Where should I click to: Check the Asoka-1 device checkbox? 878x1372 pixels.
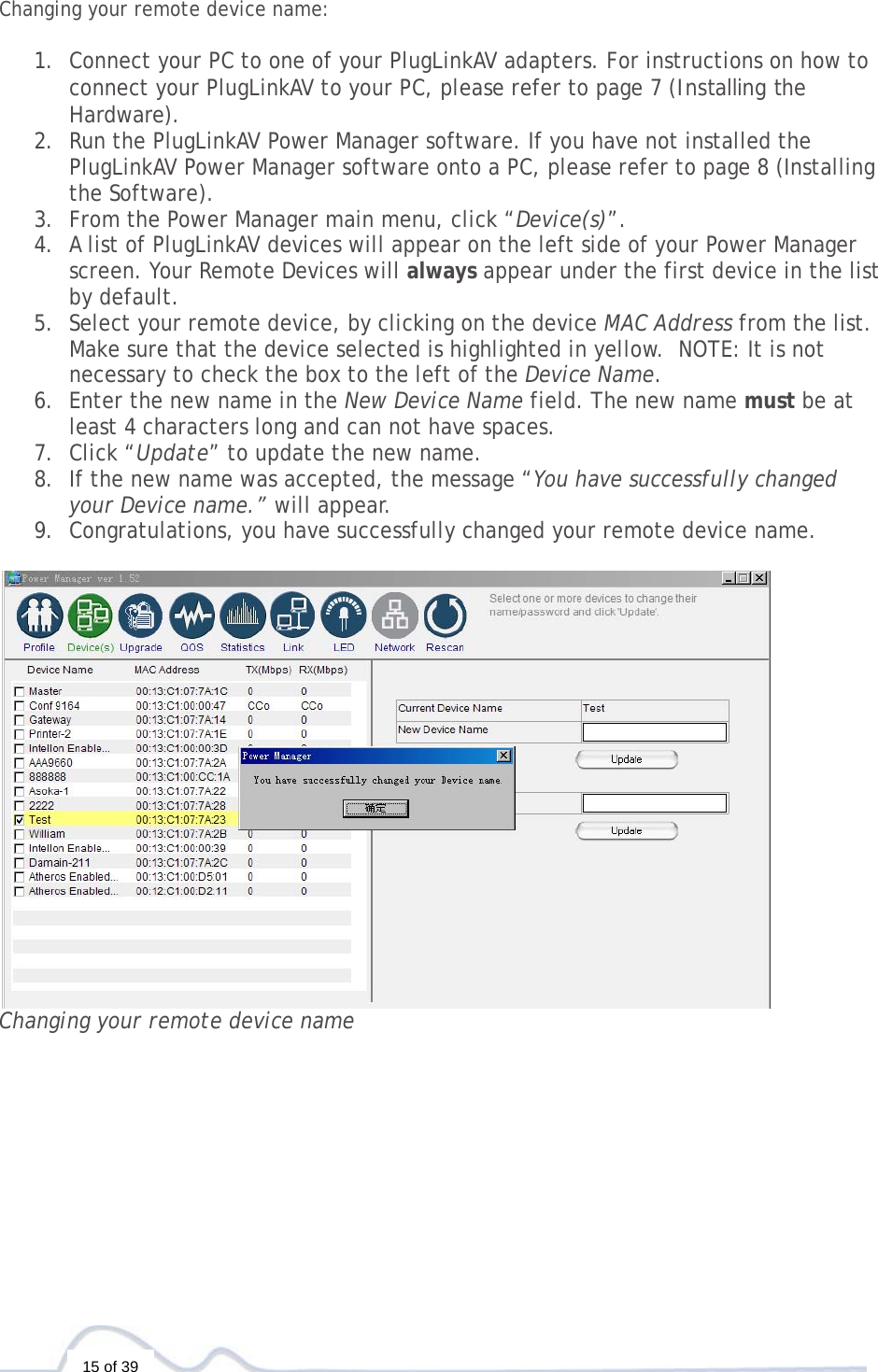tap(20, 790)
